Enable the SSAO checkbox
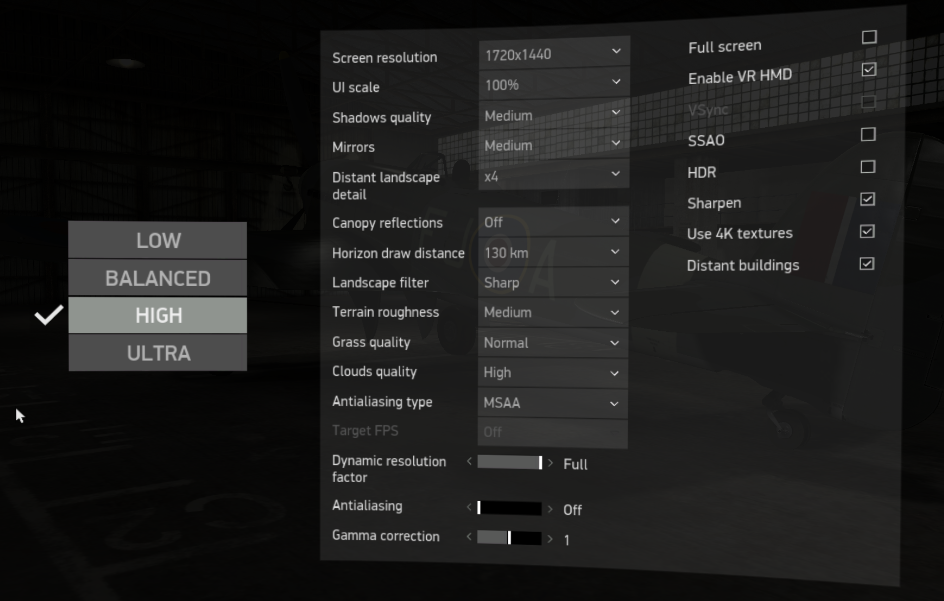The width and height of the screenshot is (944, 601). (x=868, y=134)
